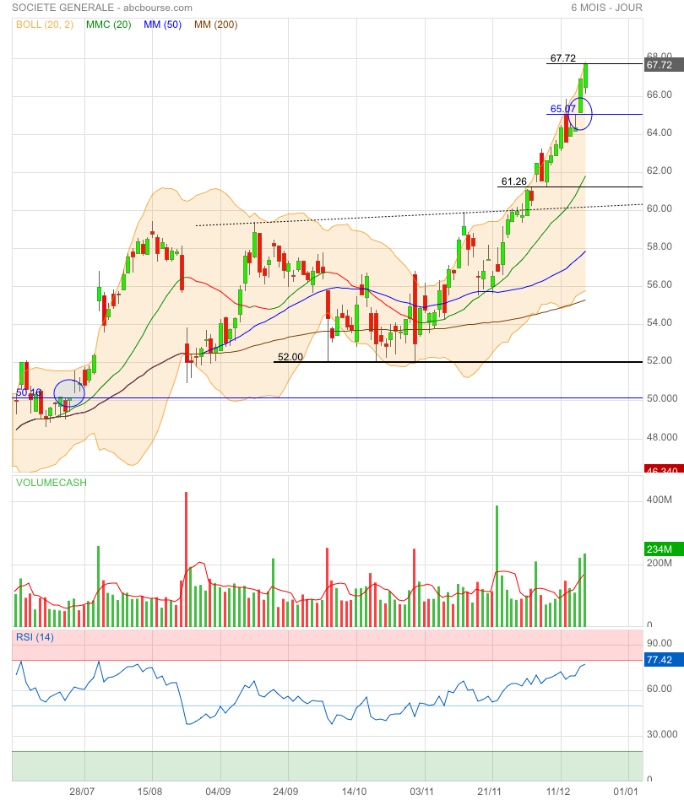Click the 90.00 RSI axis label
684x800 pixels.
(659, 643)
